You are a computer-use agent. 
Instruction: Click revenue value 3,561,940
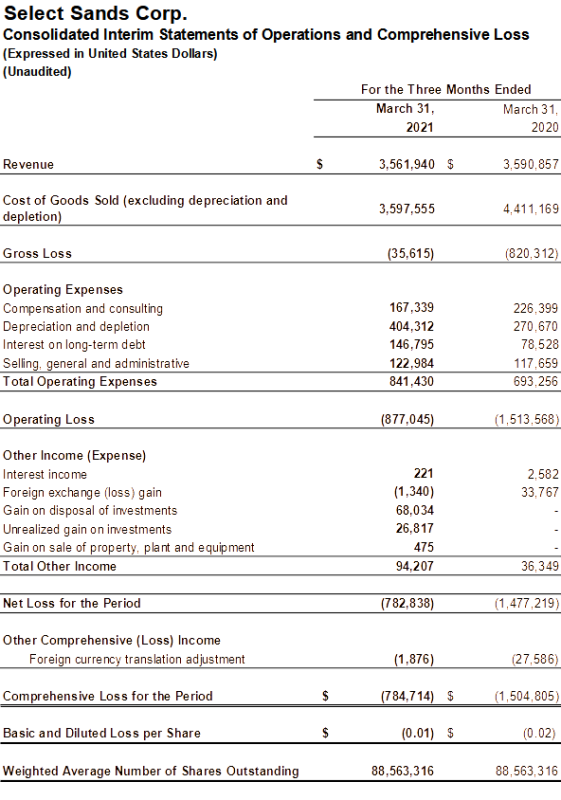click(x=406, y=164)
